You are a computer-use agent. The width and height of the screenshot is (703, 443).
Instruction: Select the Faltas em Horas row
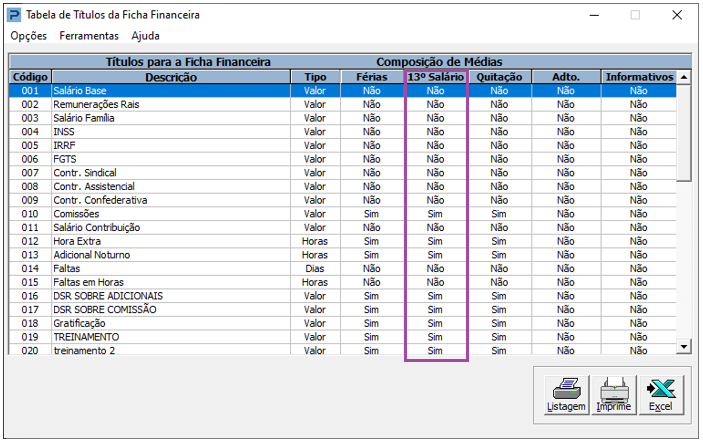click(x=343, y=282)
